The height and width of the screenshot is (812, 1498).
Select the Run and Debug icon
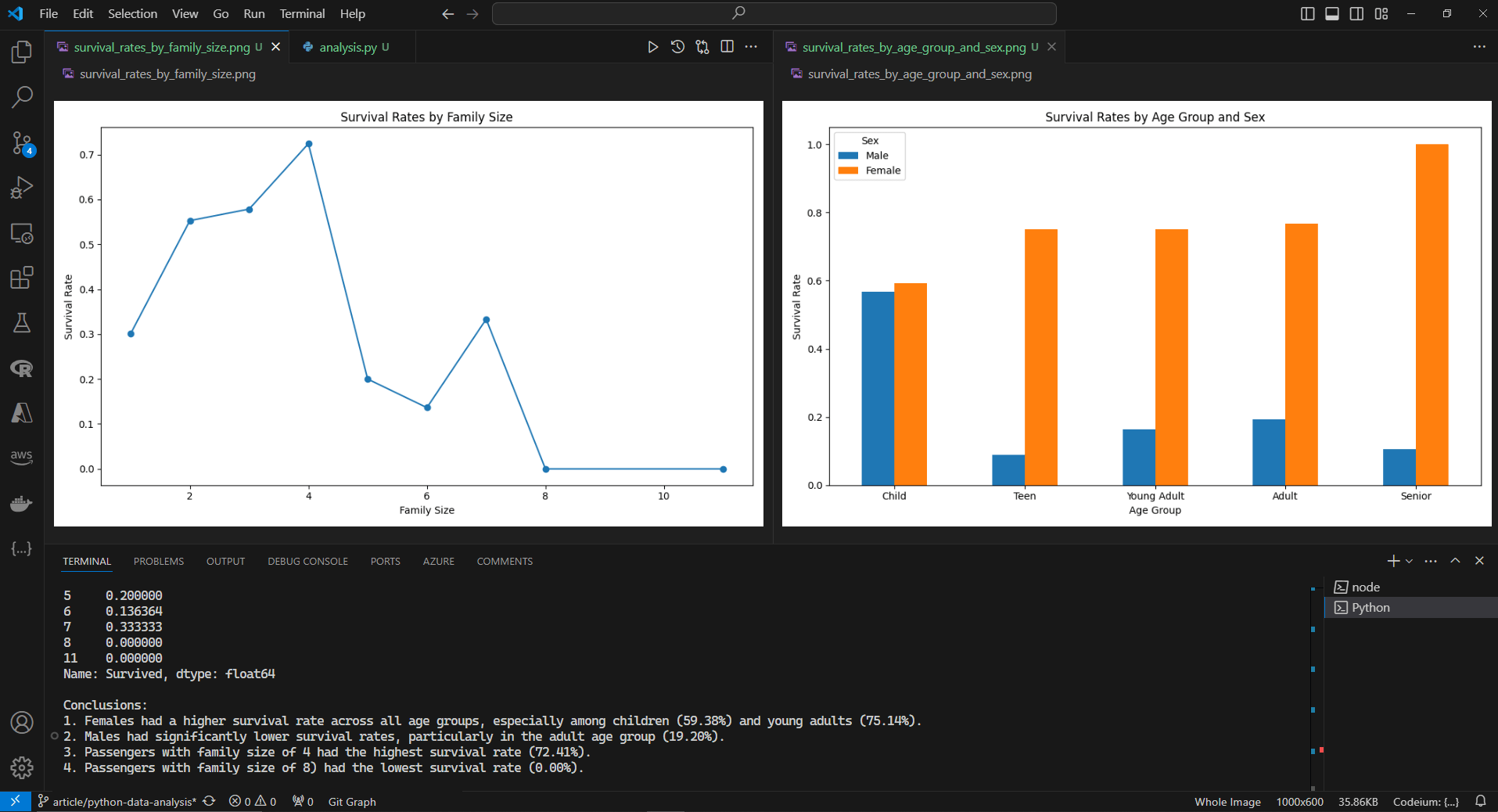click(21, 187)
